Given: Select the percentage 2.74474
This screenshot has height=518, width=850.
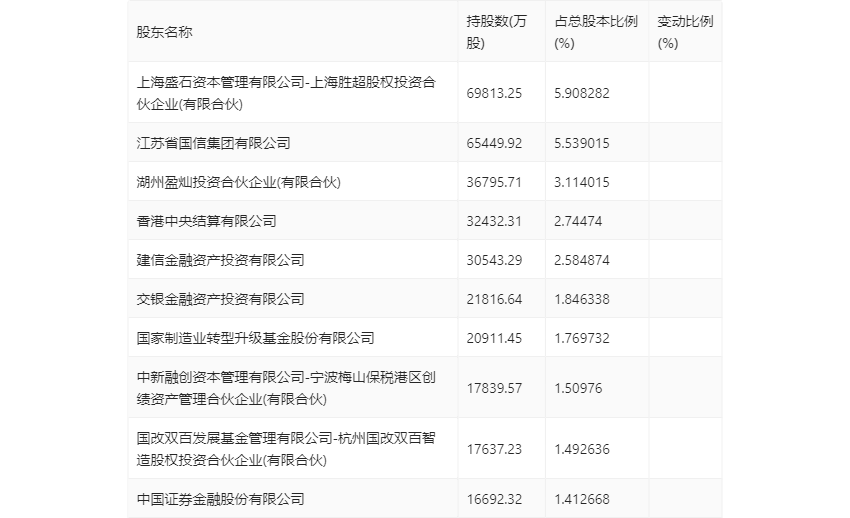Looking at the screenshot, I should tap(578, 221).
